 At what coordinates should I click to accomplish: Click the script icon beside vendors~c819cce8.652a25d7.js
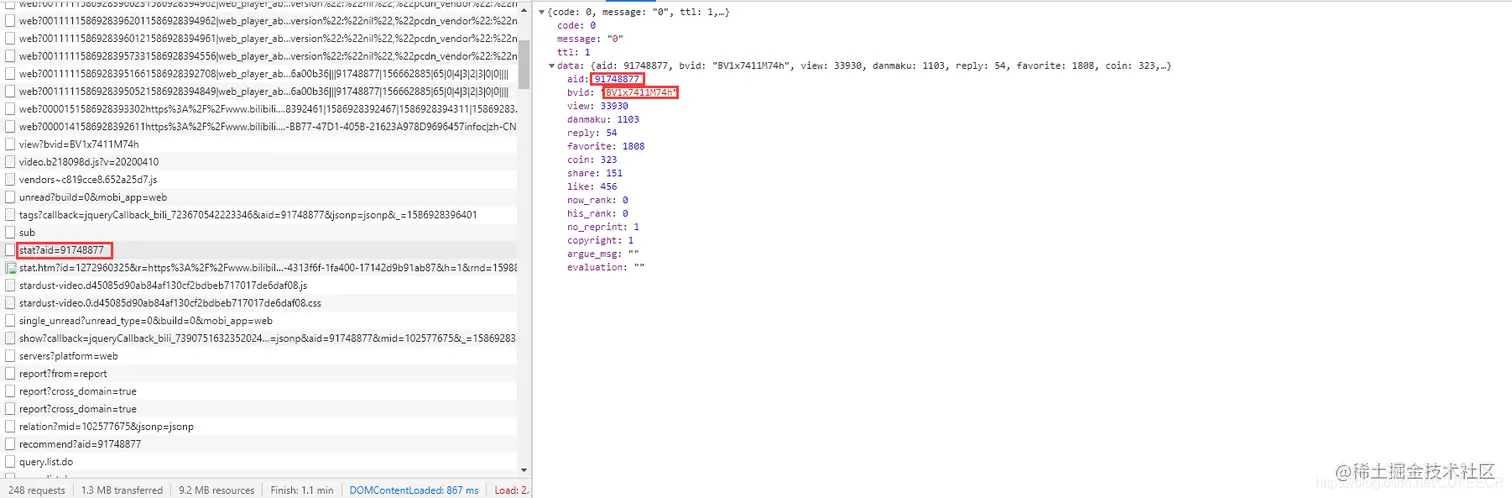[x=10, y=179]
